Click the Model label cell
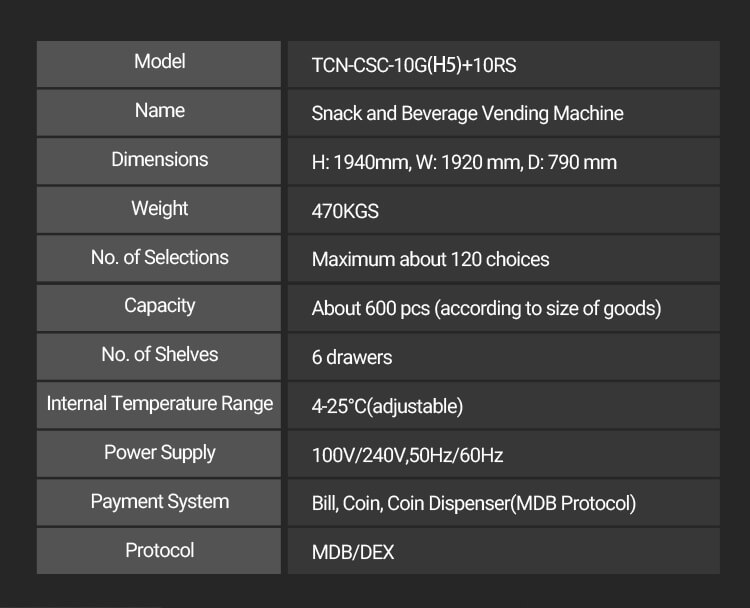The height and width of the screenshot is (608, 750). [159, 62]
